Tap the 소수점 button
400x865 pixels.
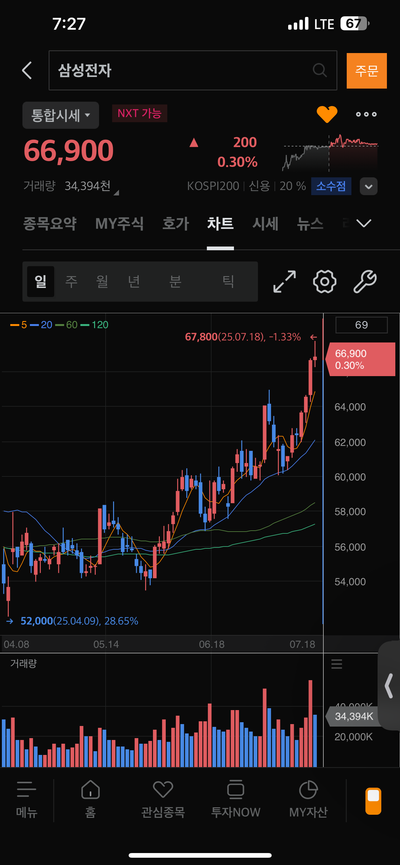(331, 186)
